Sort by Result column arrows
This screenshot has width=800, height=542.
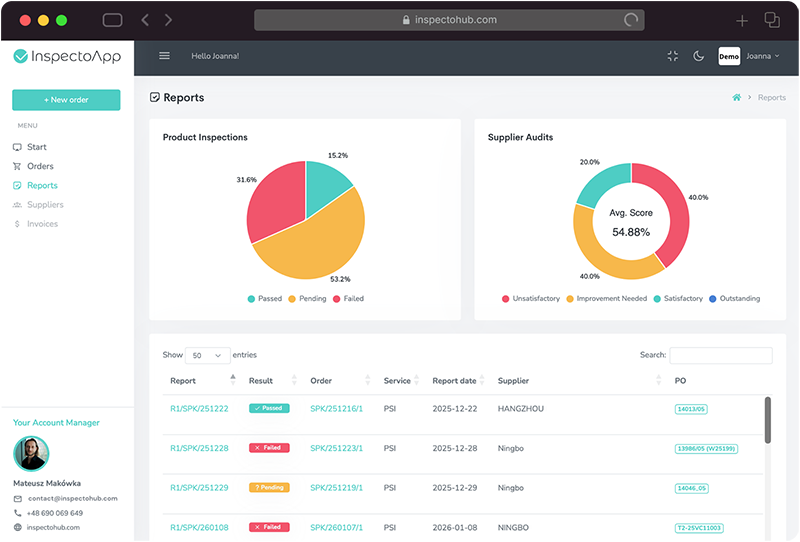pyautogui.click(x=294, y=380)
